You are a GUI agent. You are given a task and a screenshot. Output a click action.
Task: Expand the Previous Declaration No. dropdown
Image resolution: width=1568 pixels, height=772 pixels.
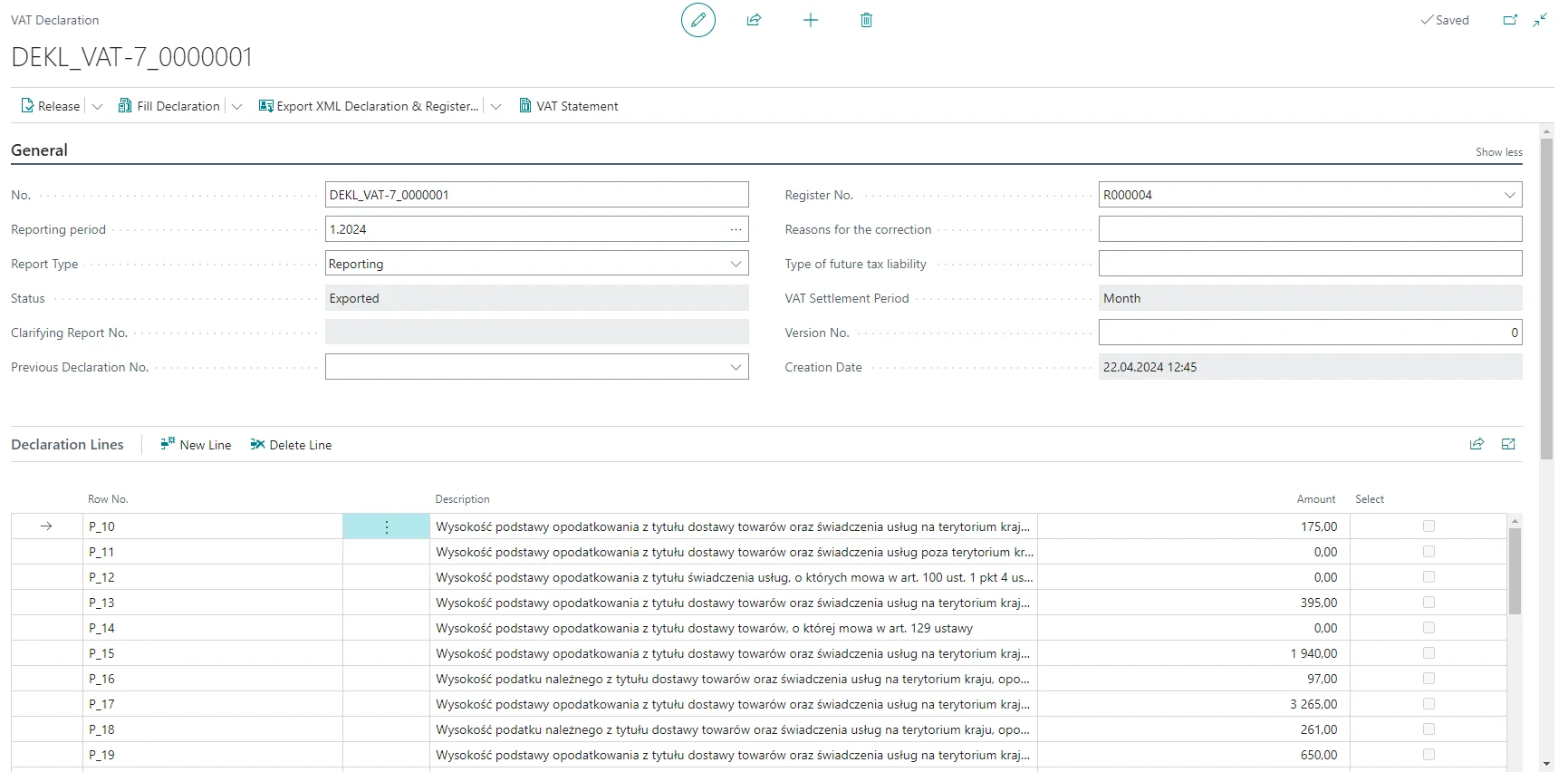pos(736,367)
